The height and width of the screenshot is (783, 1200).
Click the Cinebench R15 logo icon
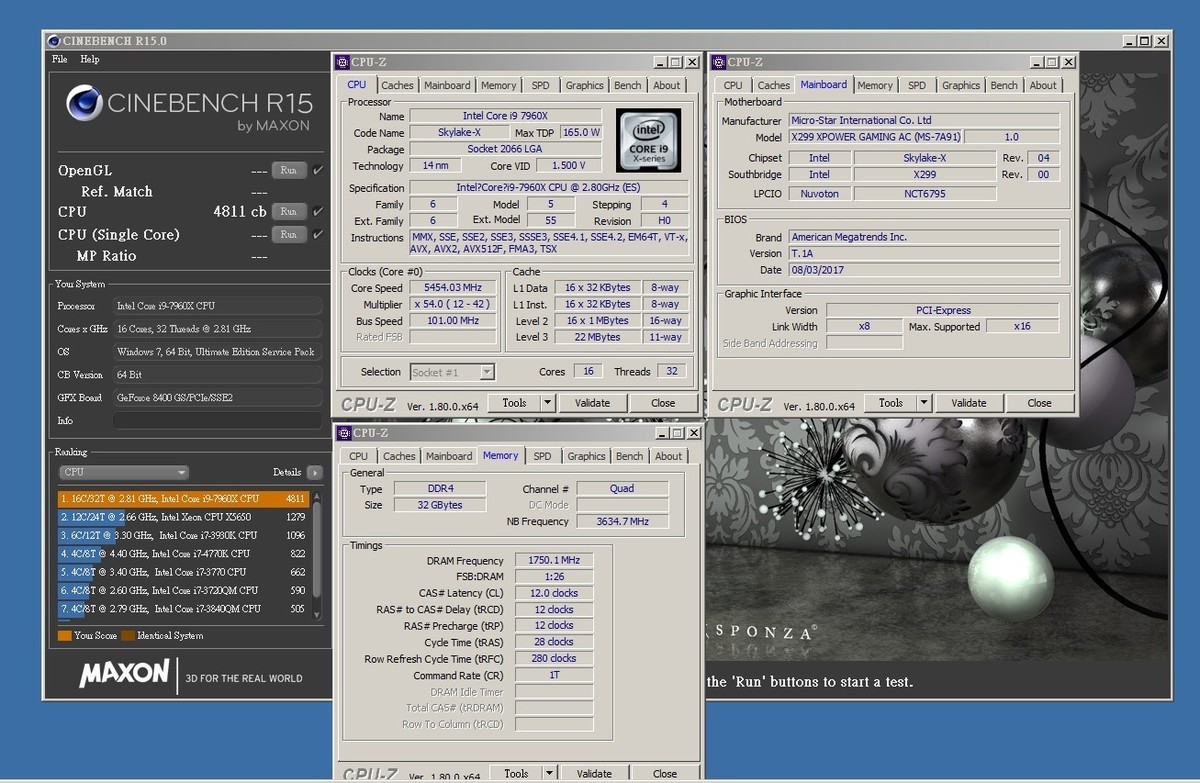[x=85, y=104]
